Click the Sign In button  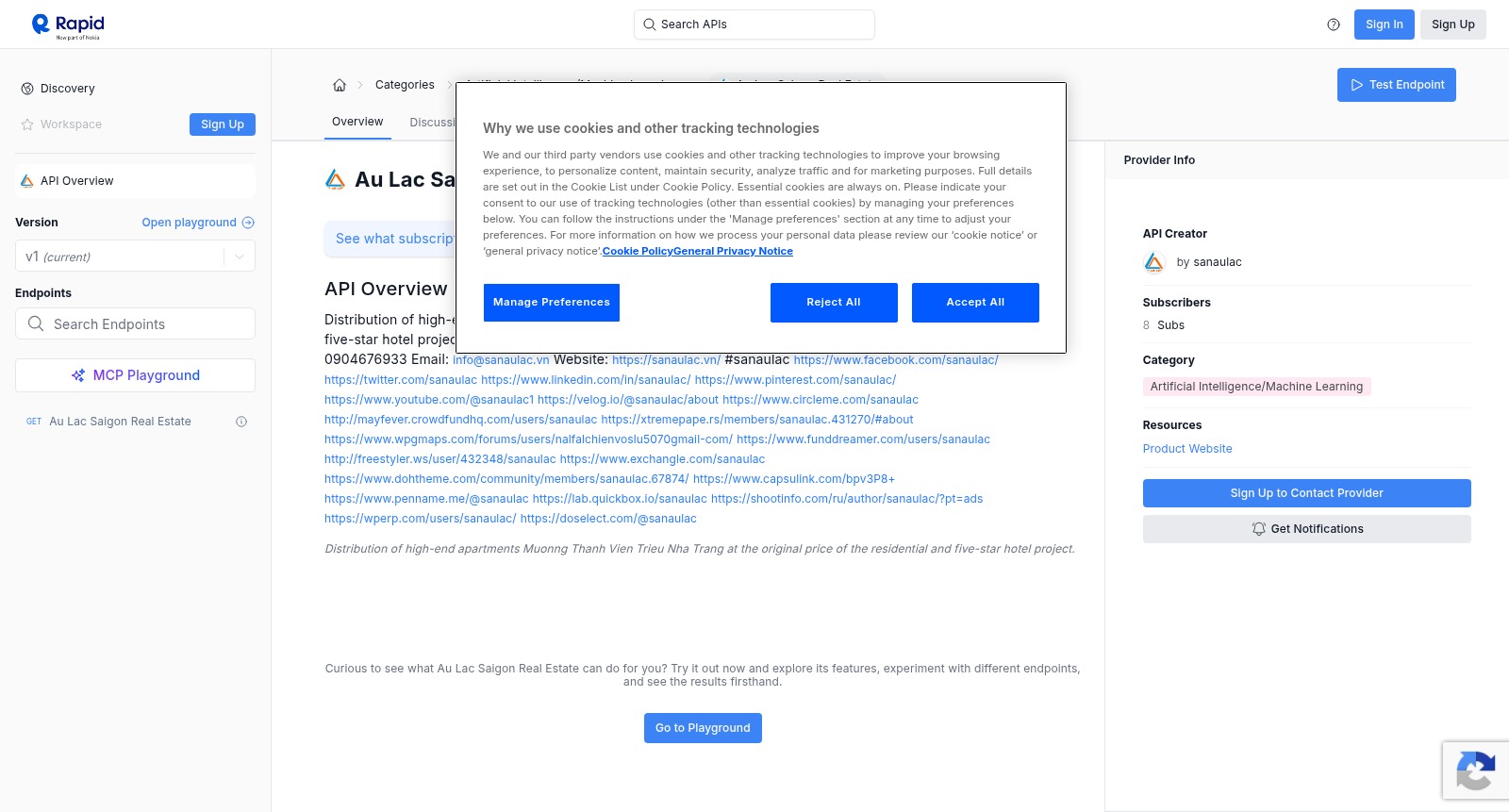pyautogui.click(x=1385, y=25)
